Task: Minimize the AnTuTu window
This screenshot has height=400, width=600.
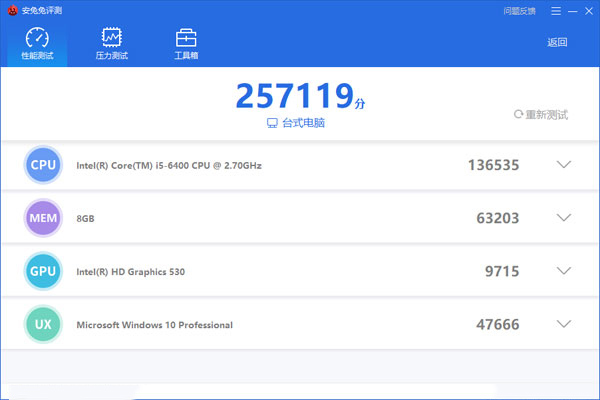Action: [572, 11]
